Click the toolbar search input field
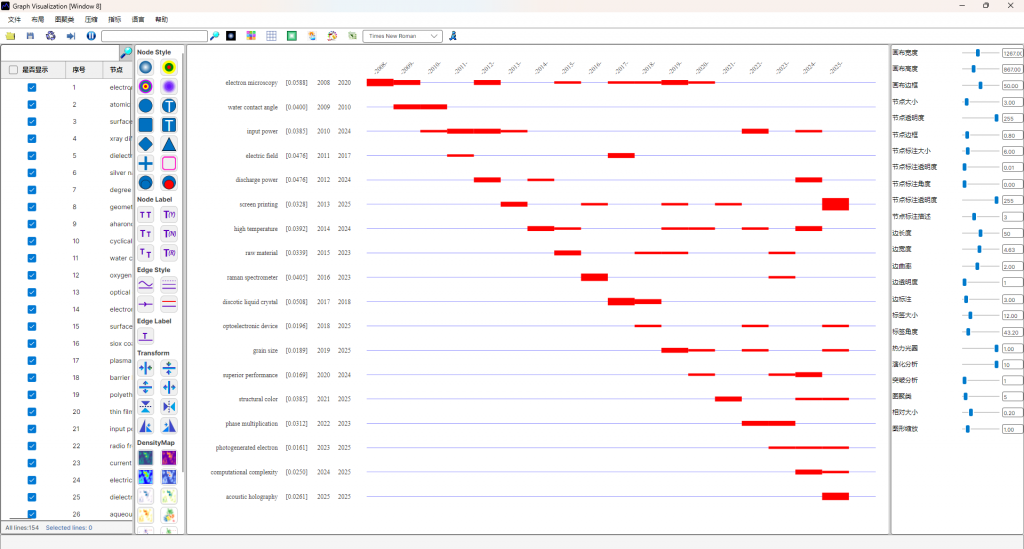Screen dimensions: 1024x549 (x=154, y=36)
